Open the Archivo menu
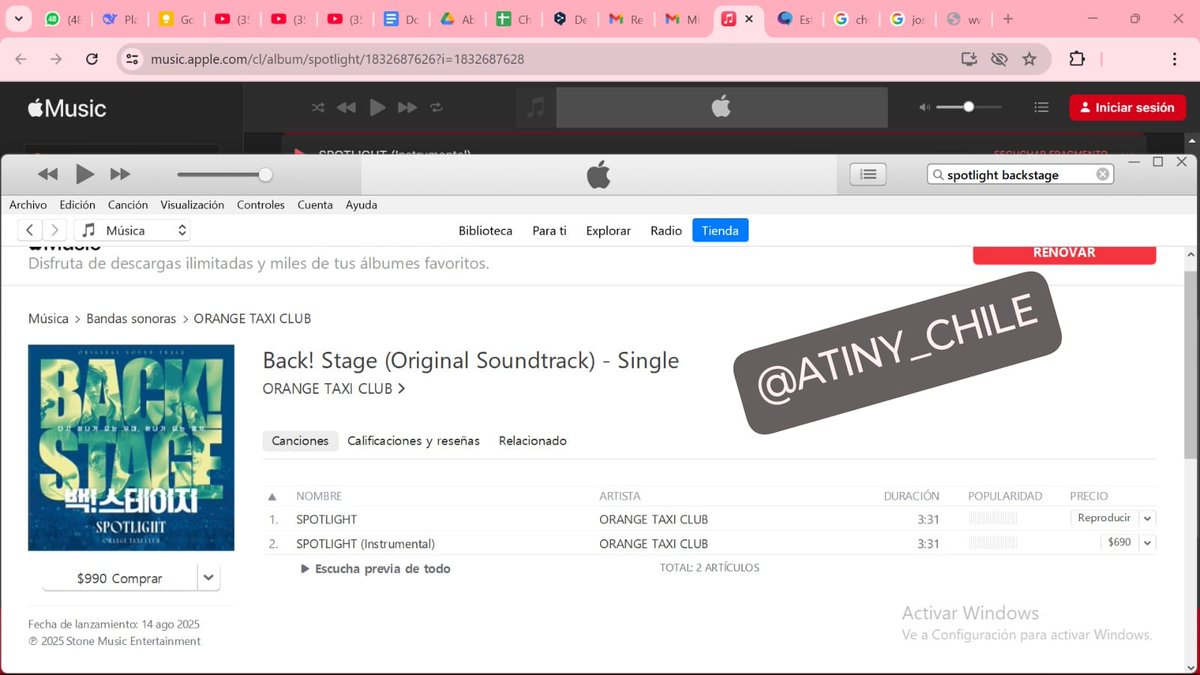 coord(28,205)
